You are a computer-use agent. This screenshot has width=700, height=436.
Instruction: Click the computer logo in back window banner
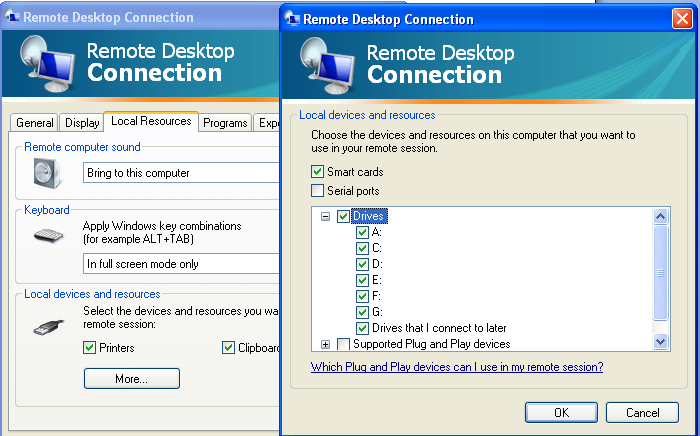pos(47,62)
